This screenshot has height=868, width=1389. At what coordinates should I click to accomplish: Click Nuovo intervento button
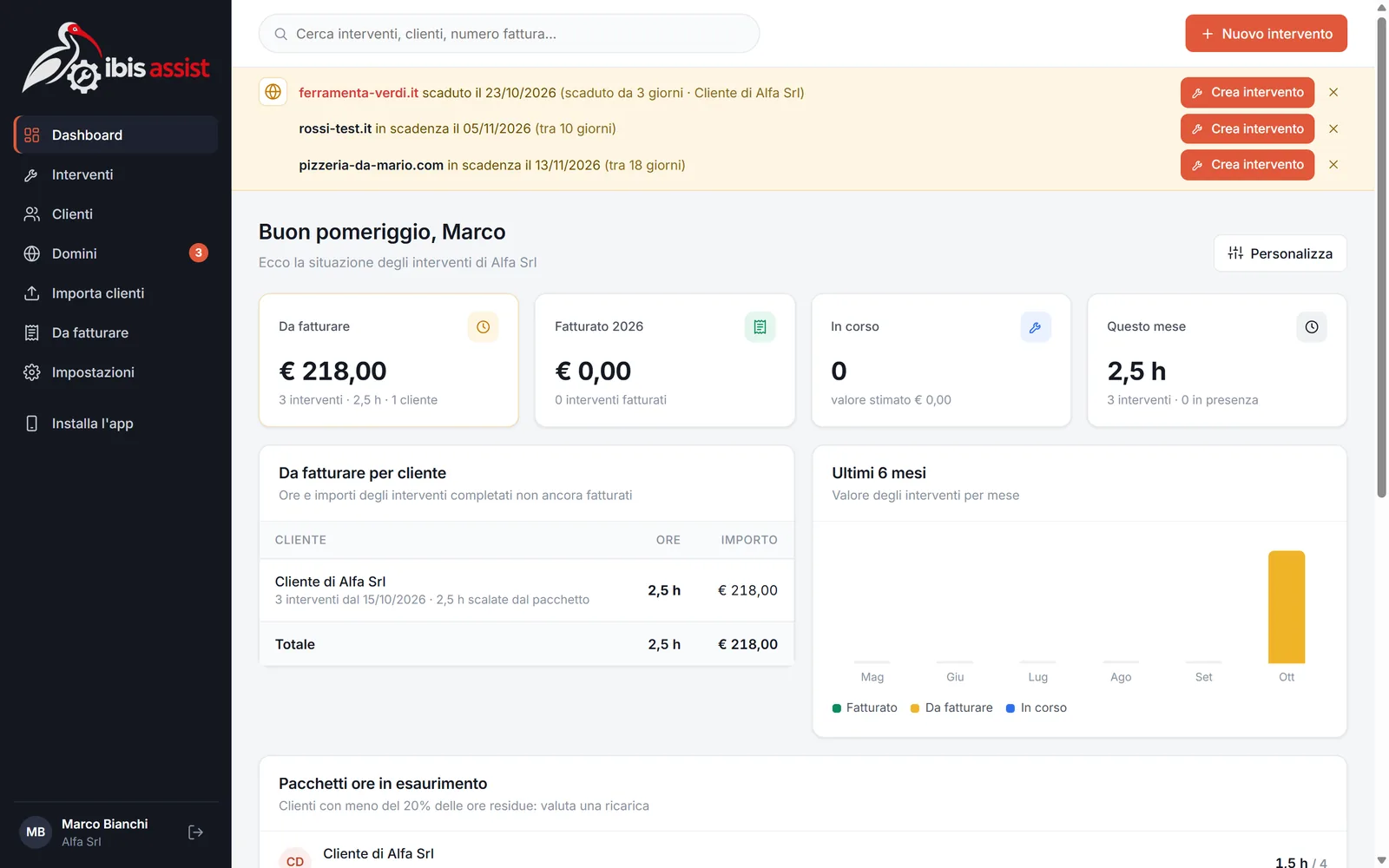click(1266, 33)
